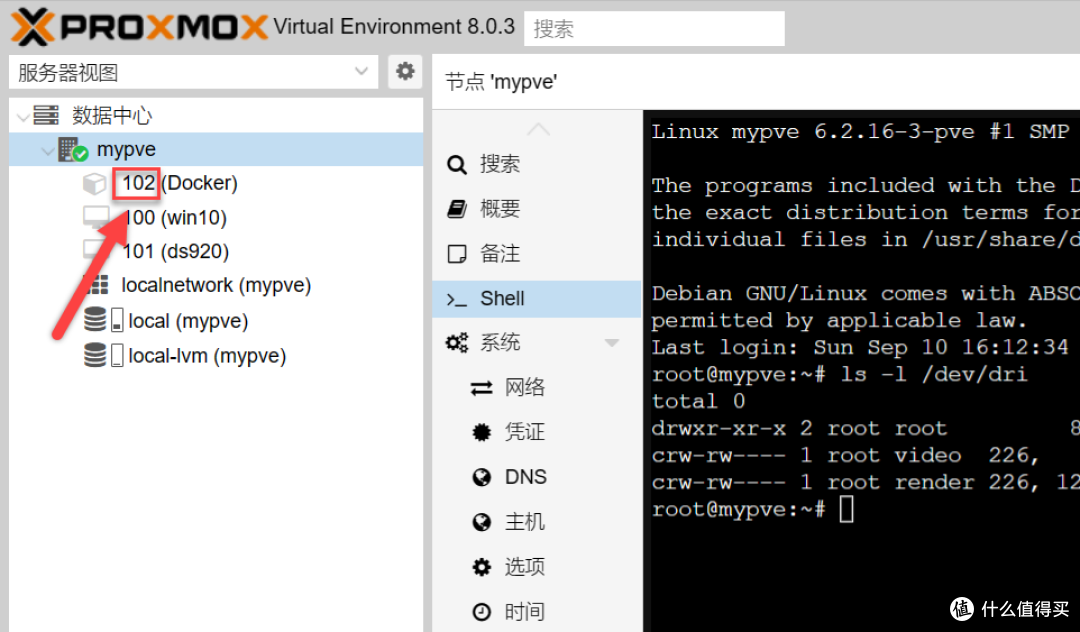Go to the DNS settings page
Image resolution: width=1080 pixels, height=632 pixels.
525,477
